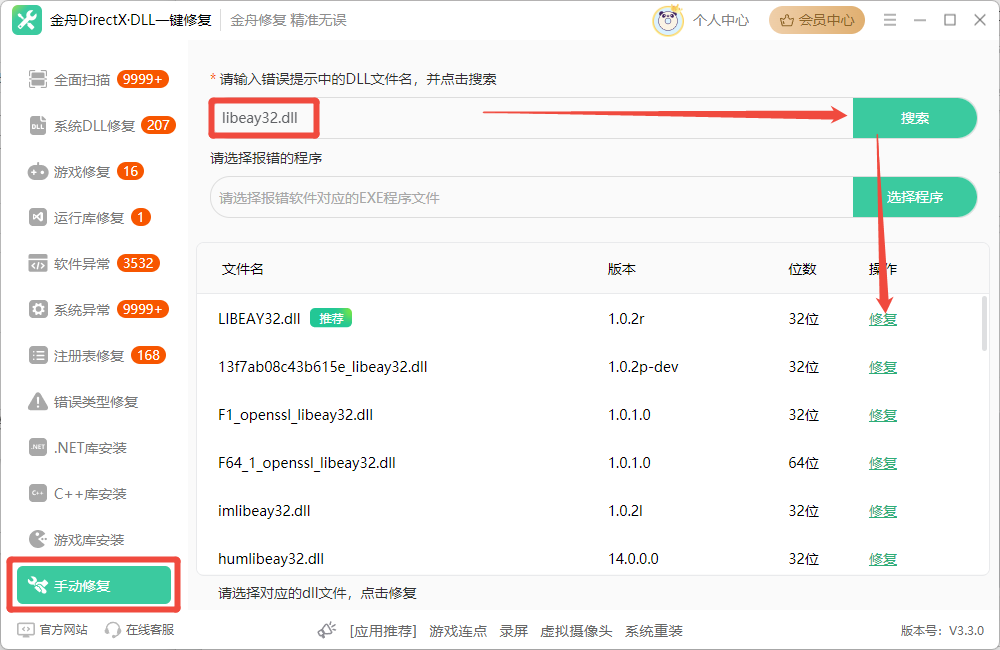Click 修复 for LIBEAY32.dll
The height and width of the screenshot is (650, 1000).
click(x=883, y=319)
